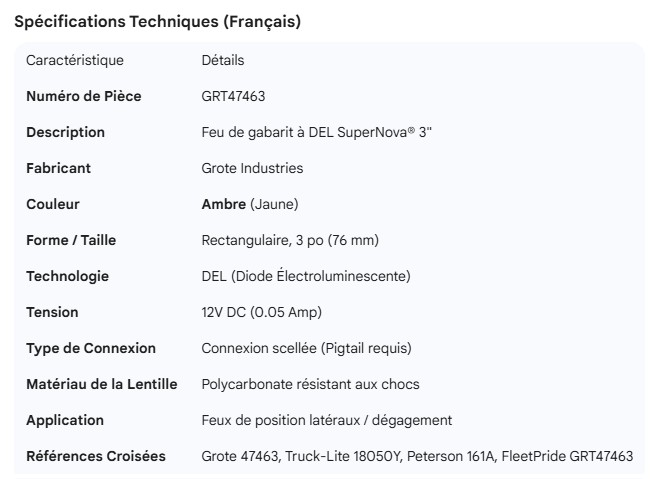This screenshot has width=651, height=479.
Task: Select the 12V DC (0.05 Amp) value
Action: click(262, 312)
